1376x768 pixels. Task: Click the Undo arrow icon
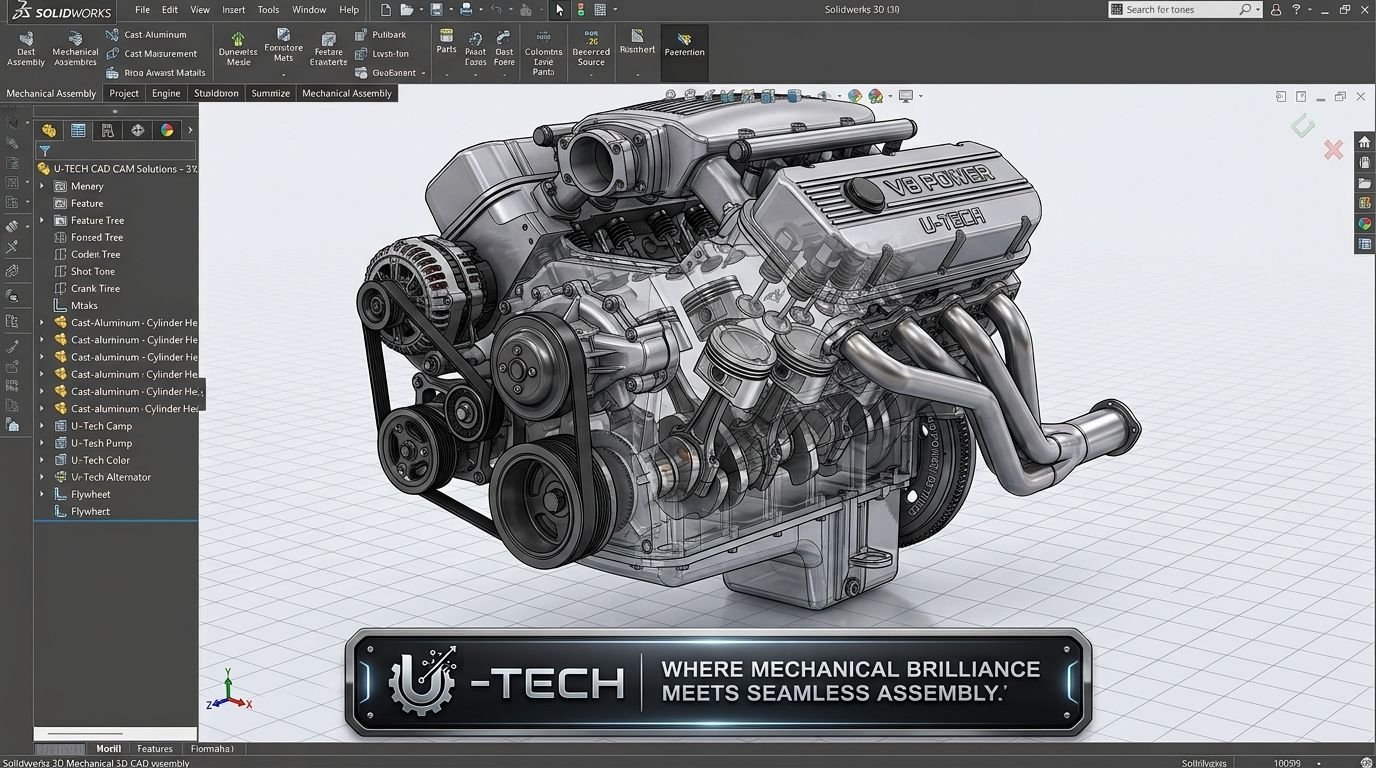[x=496, y=9]
